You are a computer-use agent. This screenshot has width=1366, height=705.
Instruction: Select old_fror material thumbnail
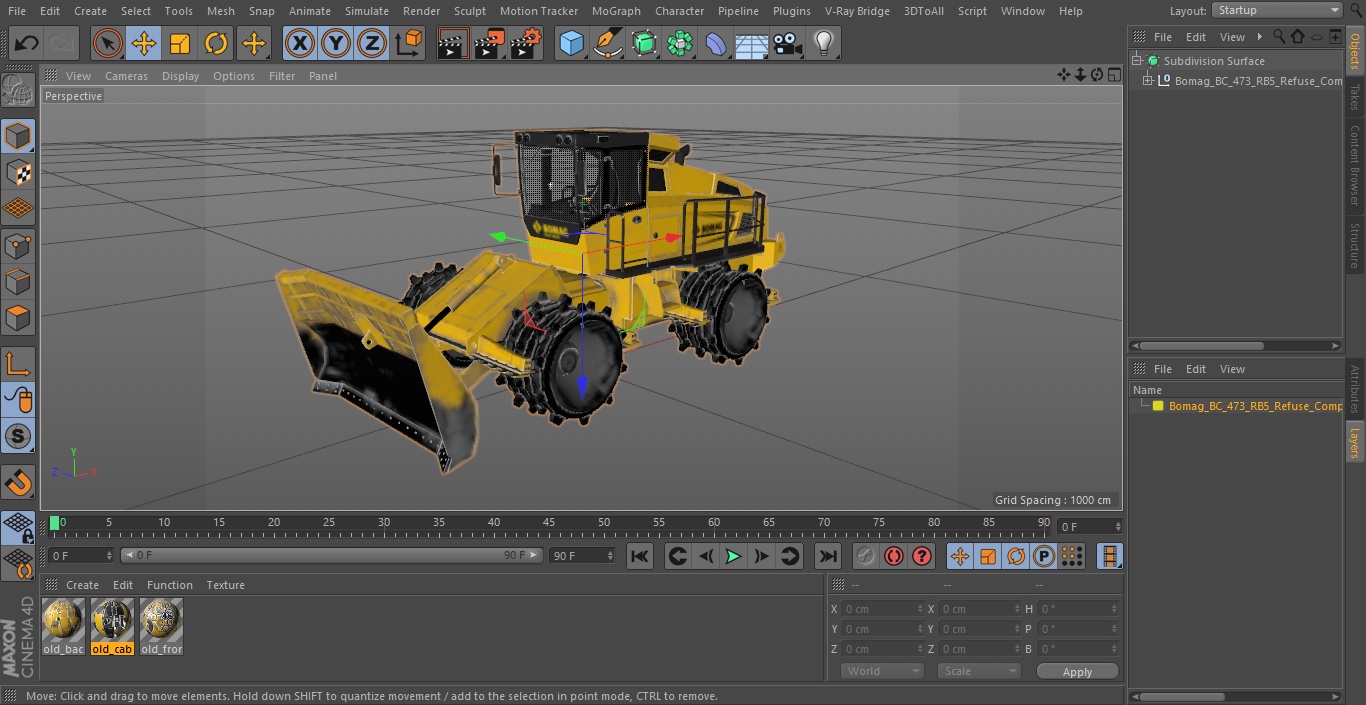tap(161, 627)
